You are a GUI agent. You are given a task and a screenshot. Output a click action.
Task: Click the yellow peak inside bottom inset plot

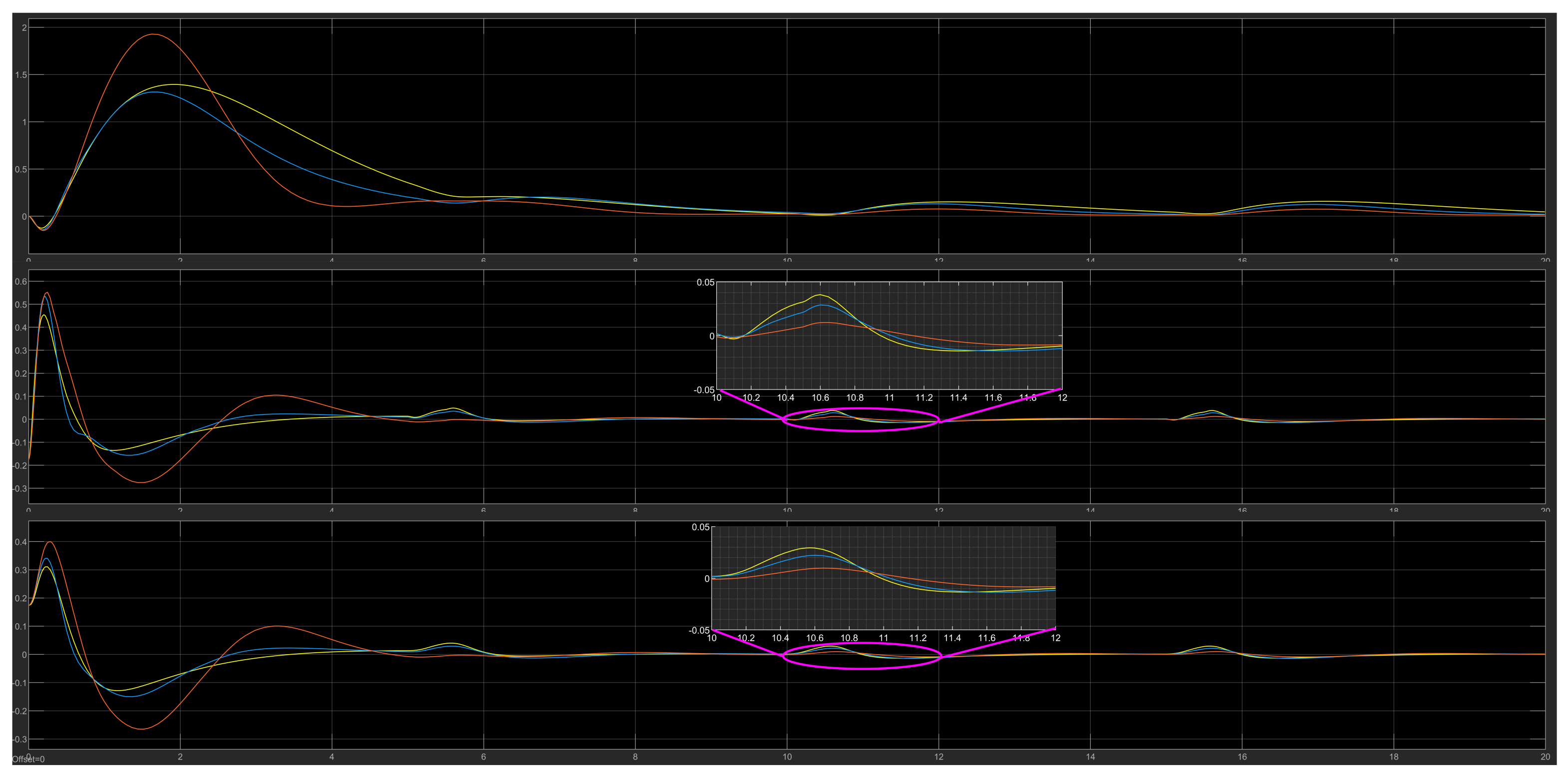tap(810, 548)
